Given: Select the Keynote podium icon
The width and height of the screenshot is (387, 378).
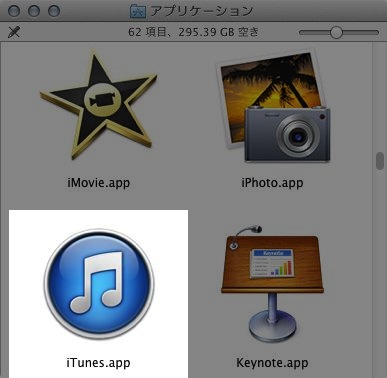Looking at the screenshot, I should pos(272,284).
